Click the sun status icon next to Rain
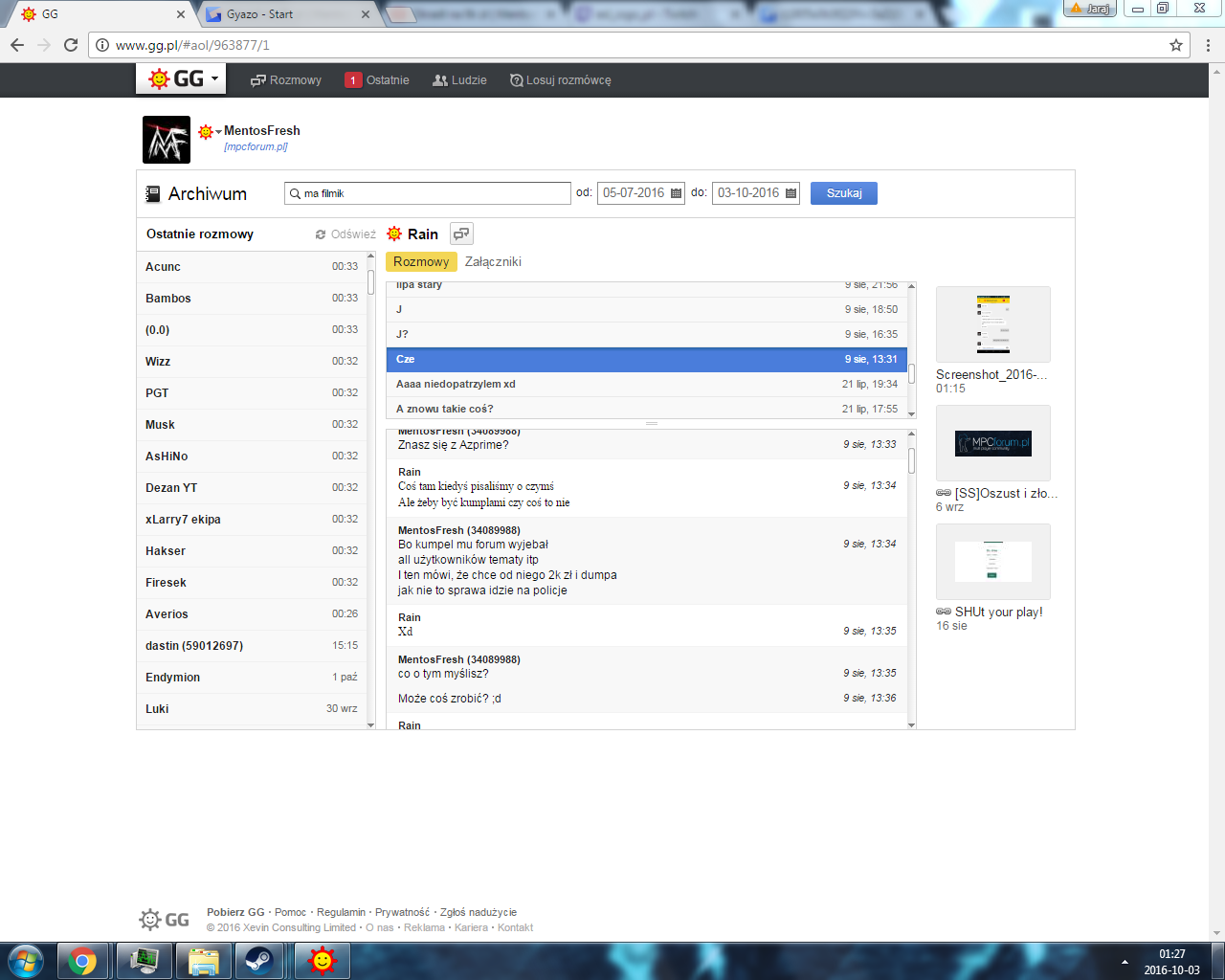This screenshot has width=1225, height=980. (x=394, y=234)
